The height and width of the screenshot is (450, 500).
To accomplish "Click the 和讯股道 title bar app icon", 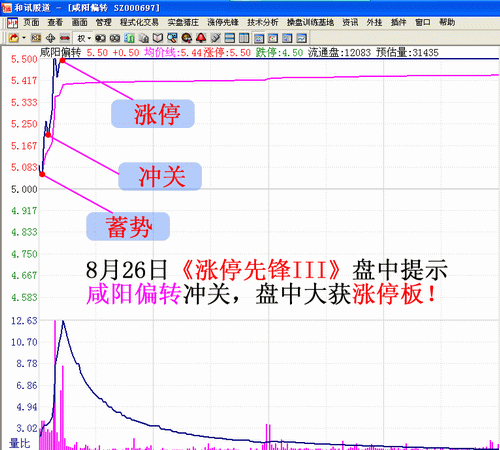I will click(x=7, y=7).
